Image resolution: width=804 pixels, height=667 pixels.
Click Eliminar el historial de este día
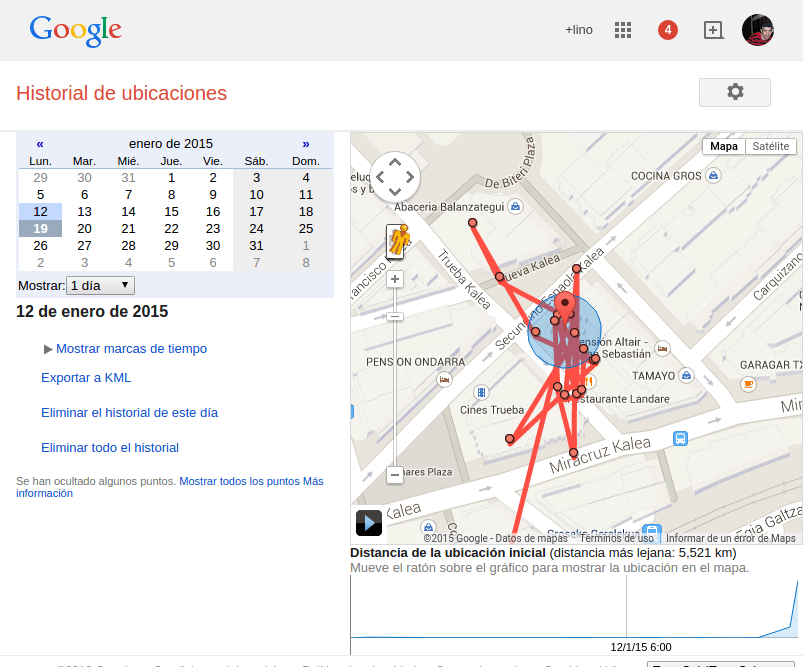point(129,413)
